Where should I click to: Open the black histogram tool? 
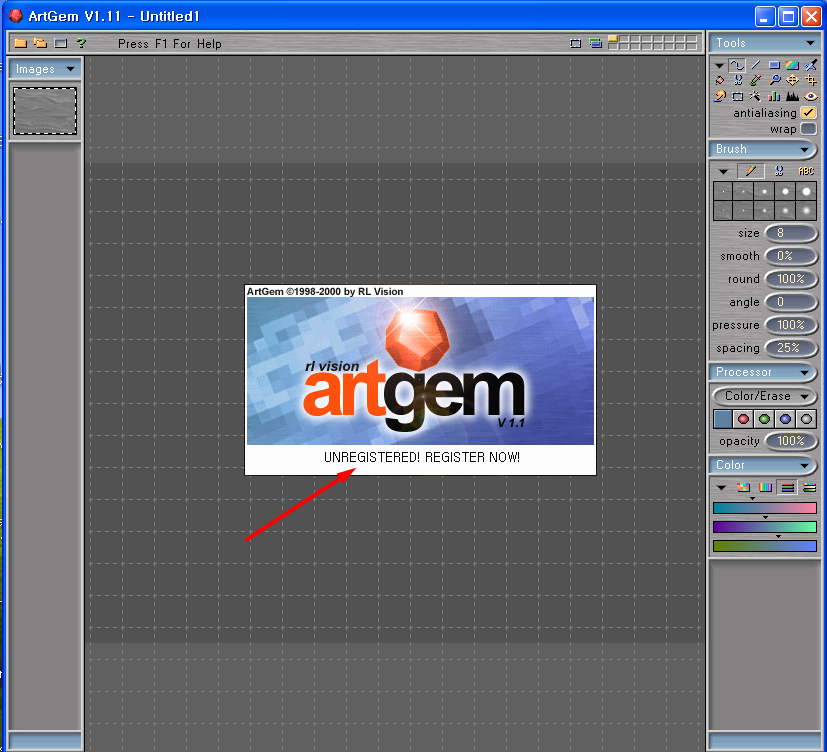click(792, 96)
